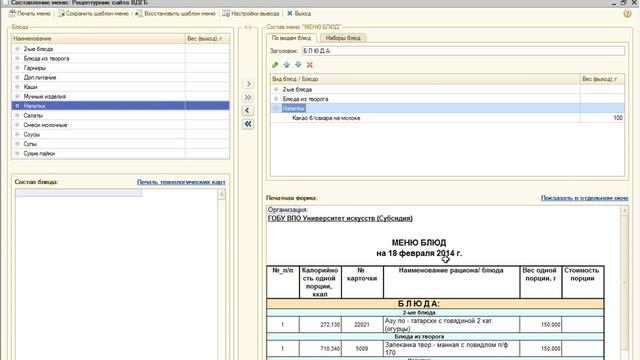
Task: Click the Состав блюда scrollbar up arrow
Action: pos(222,194)
